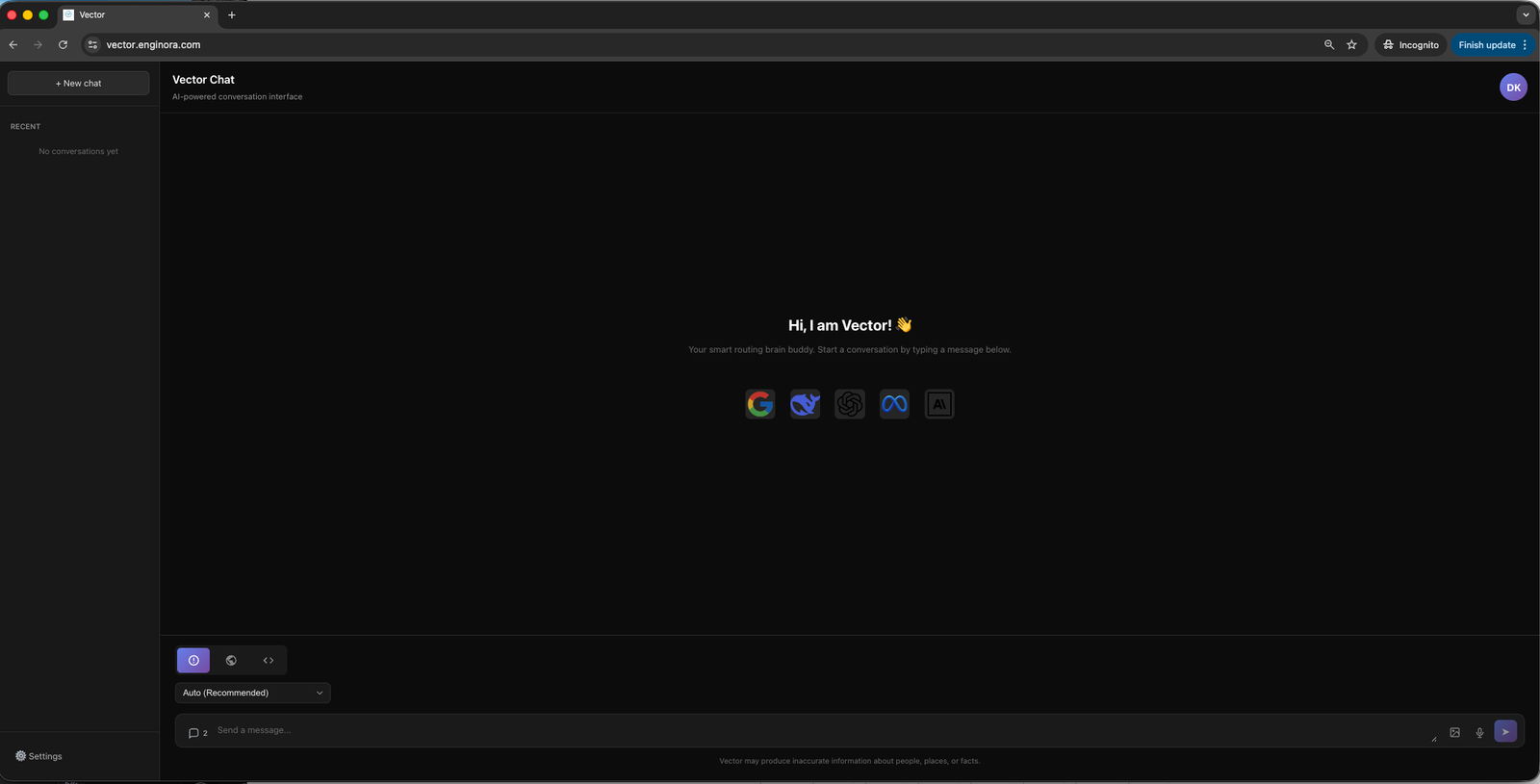This screenshot has width=1540, height=784.
Task: Start a new chat
Action: point(78,84)
